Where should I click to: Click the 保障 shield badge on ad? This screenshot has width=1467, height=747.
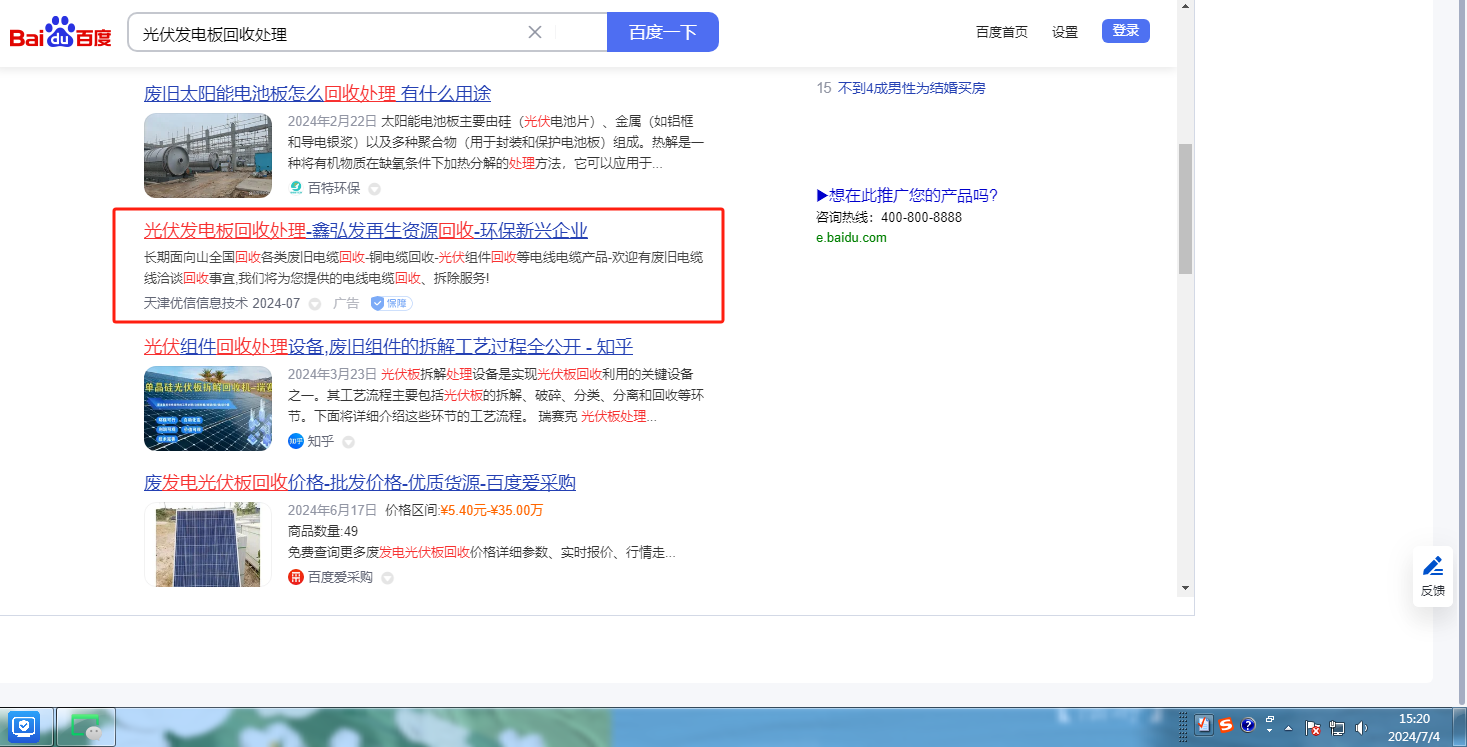391,303
